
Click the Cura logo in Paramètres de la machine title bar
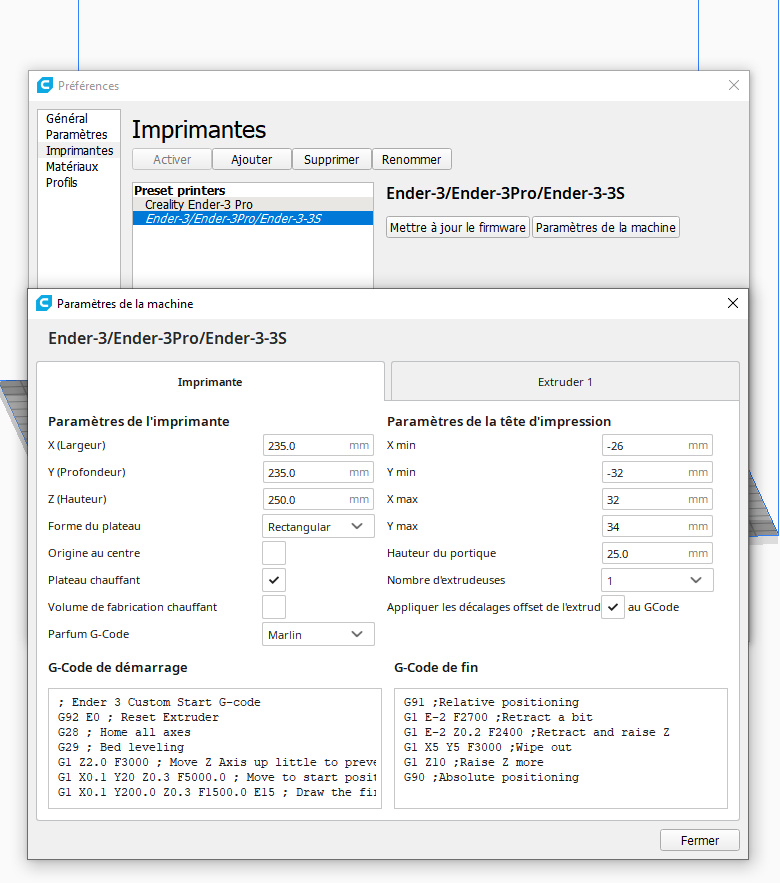(x=44, y=304)
